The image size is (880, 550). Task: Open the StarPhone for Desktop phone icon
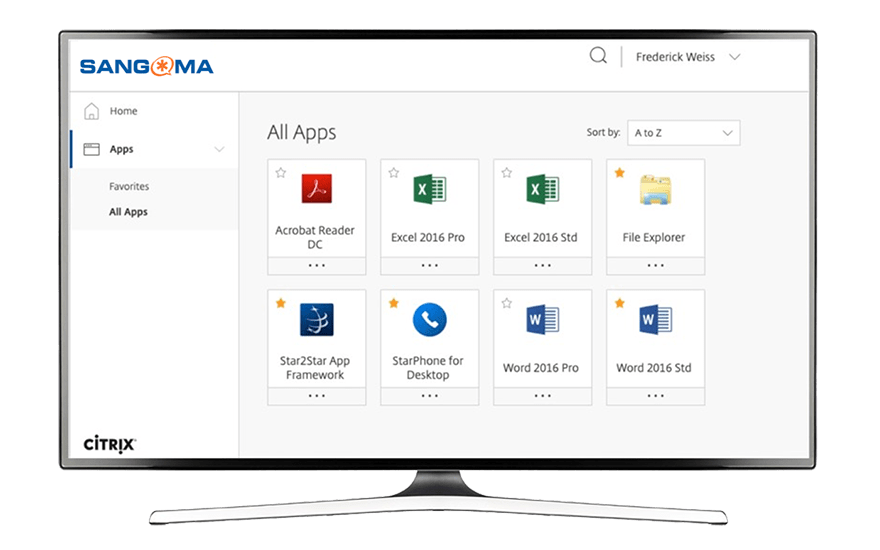tap(429, 319)
